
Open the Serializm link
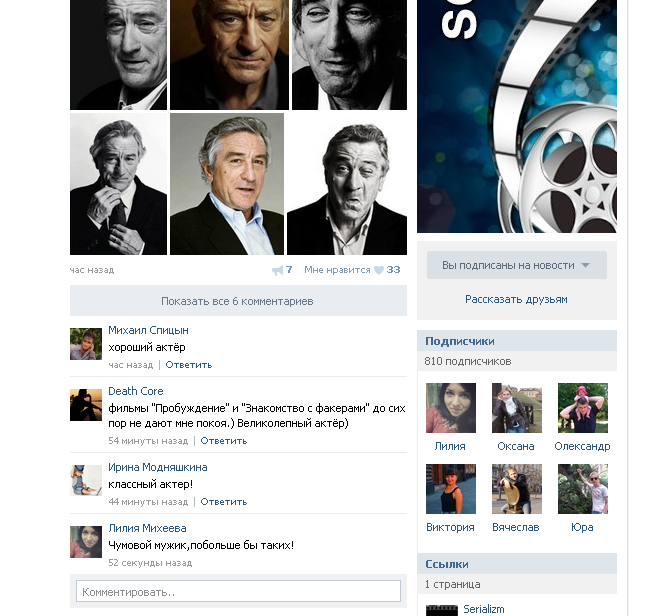484,609
